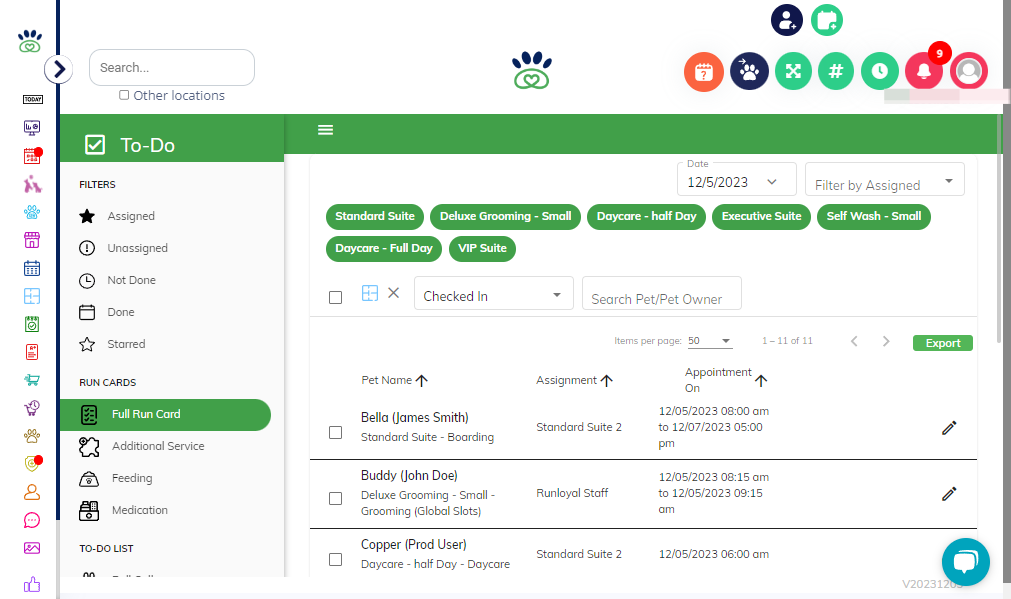
Task: Open the Checked In status dropdown
Action: pyautogui.click(x=493, y=293)
